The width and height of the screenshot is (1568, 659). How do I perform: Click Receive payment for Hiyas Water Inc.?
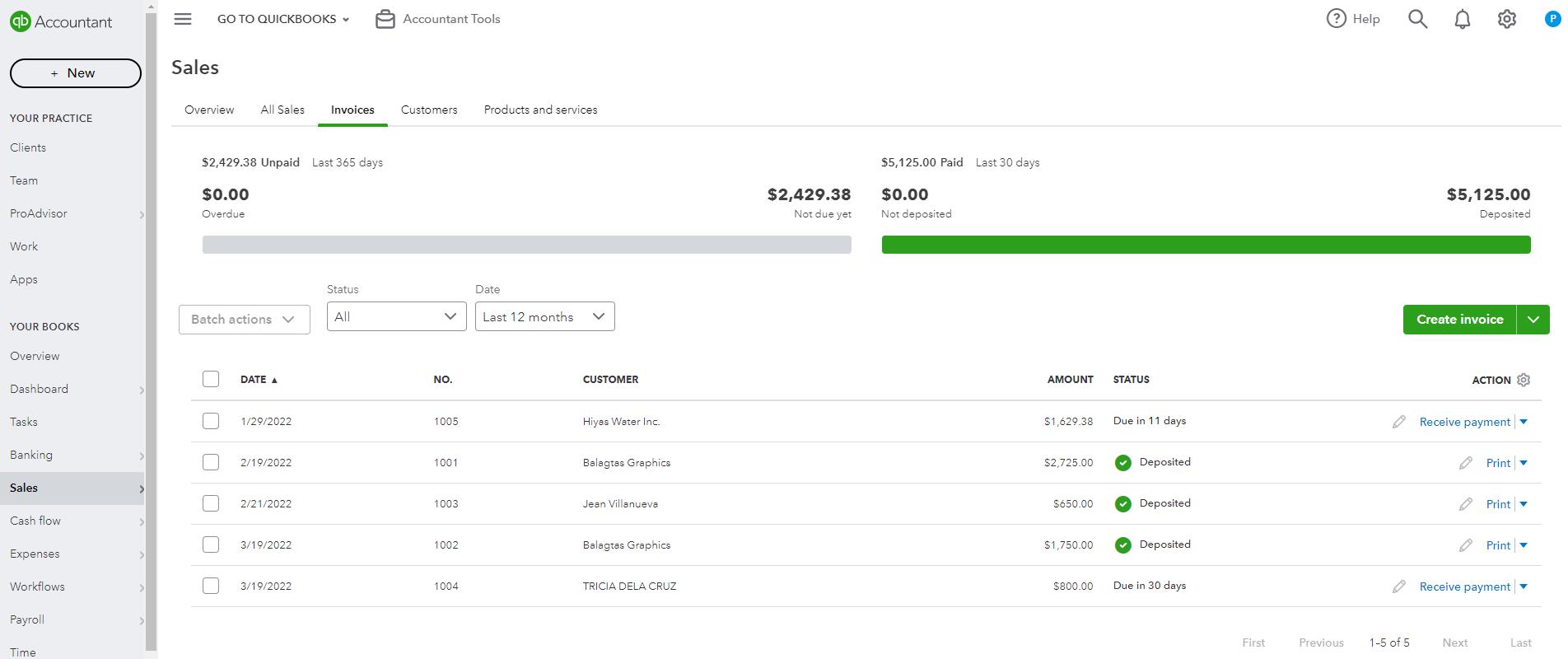pos(1464,422)
